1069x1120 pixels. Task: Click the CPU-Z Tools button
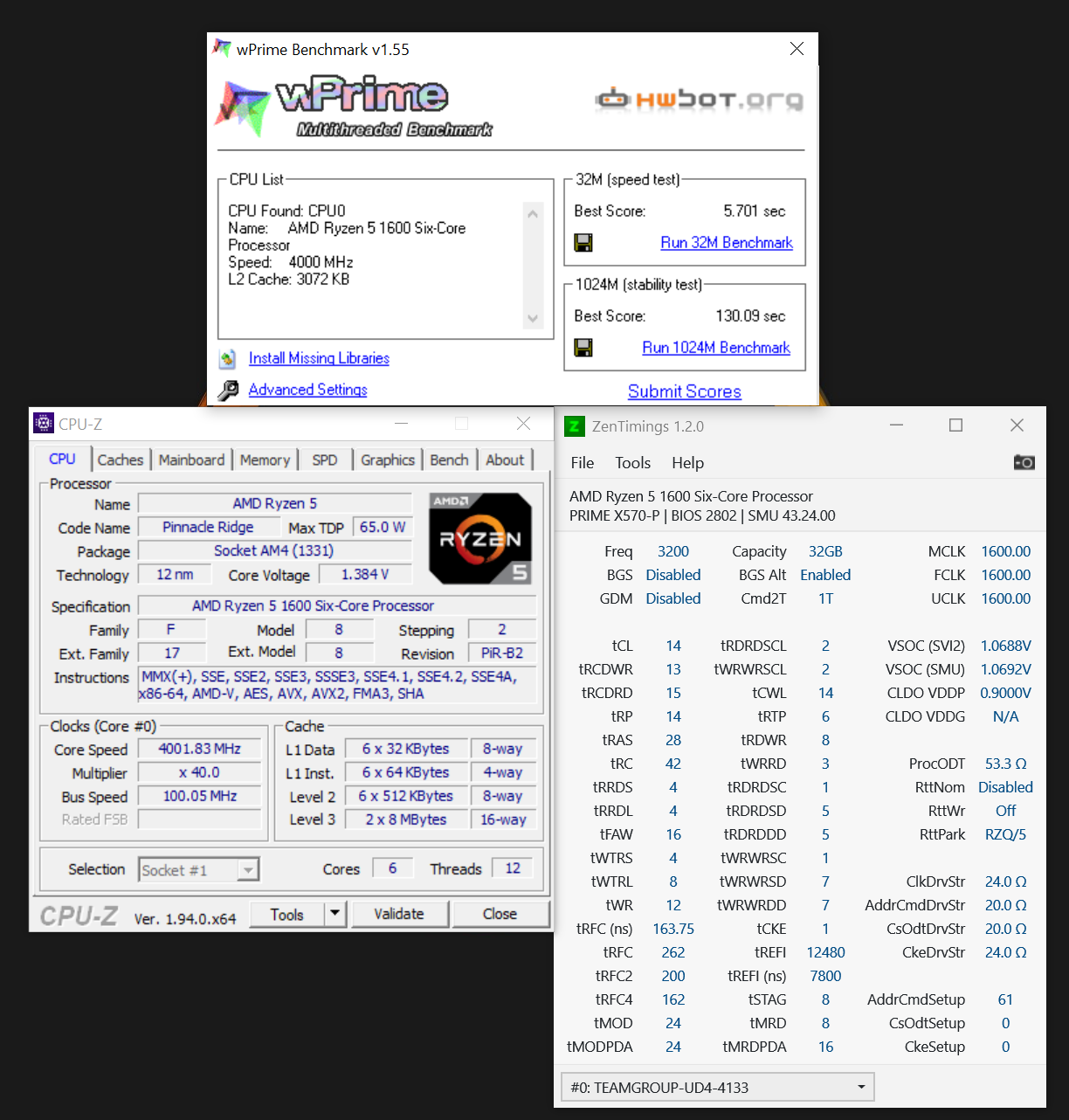[286, 915]
